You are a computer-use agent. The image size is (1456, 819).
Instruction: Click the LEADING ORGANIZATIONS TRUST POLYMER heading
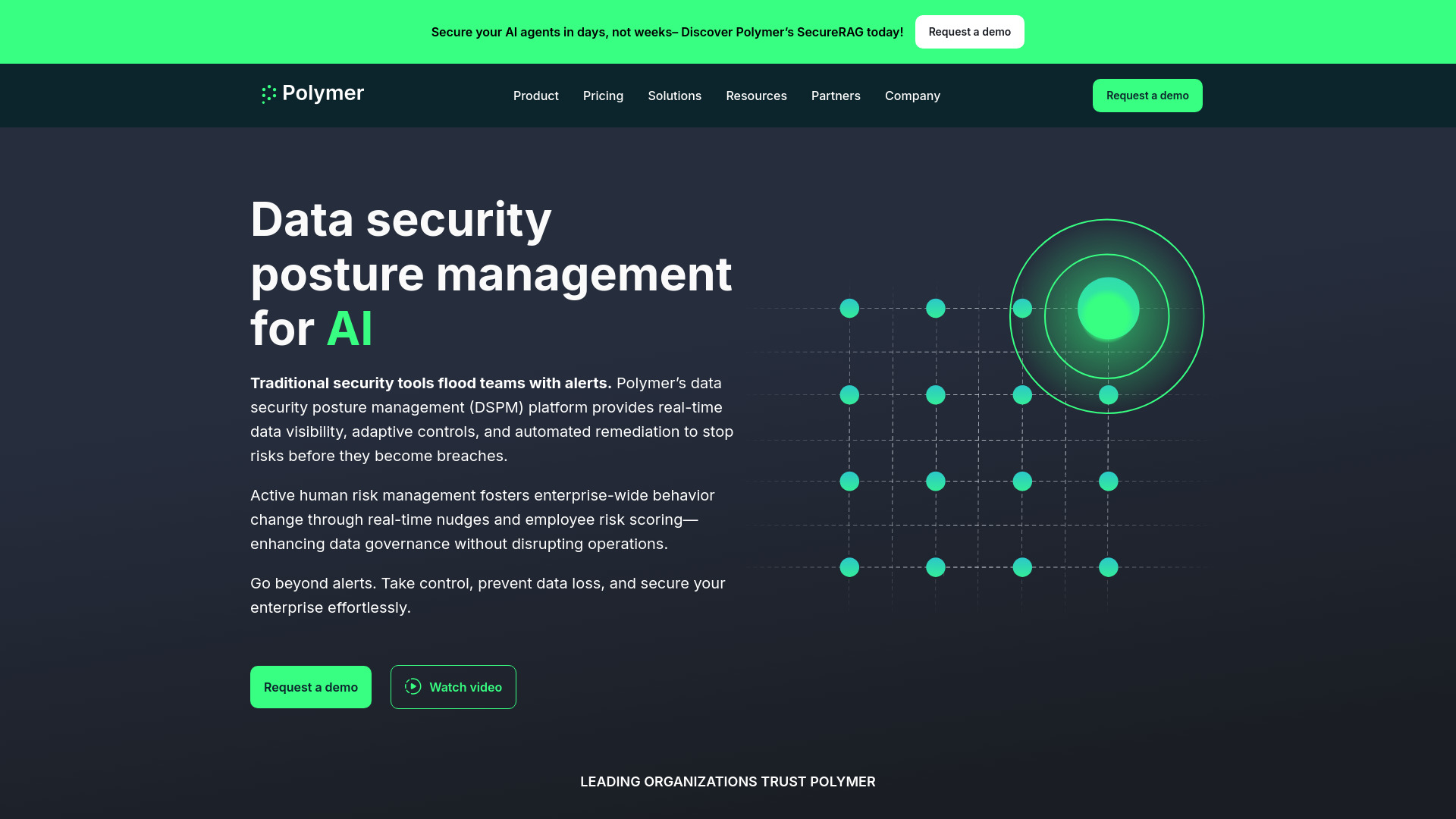coord(727,781)
